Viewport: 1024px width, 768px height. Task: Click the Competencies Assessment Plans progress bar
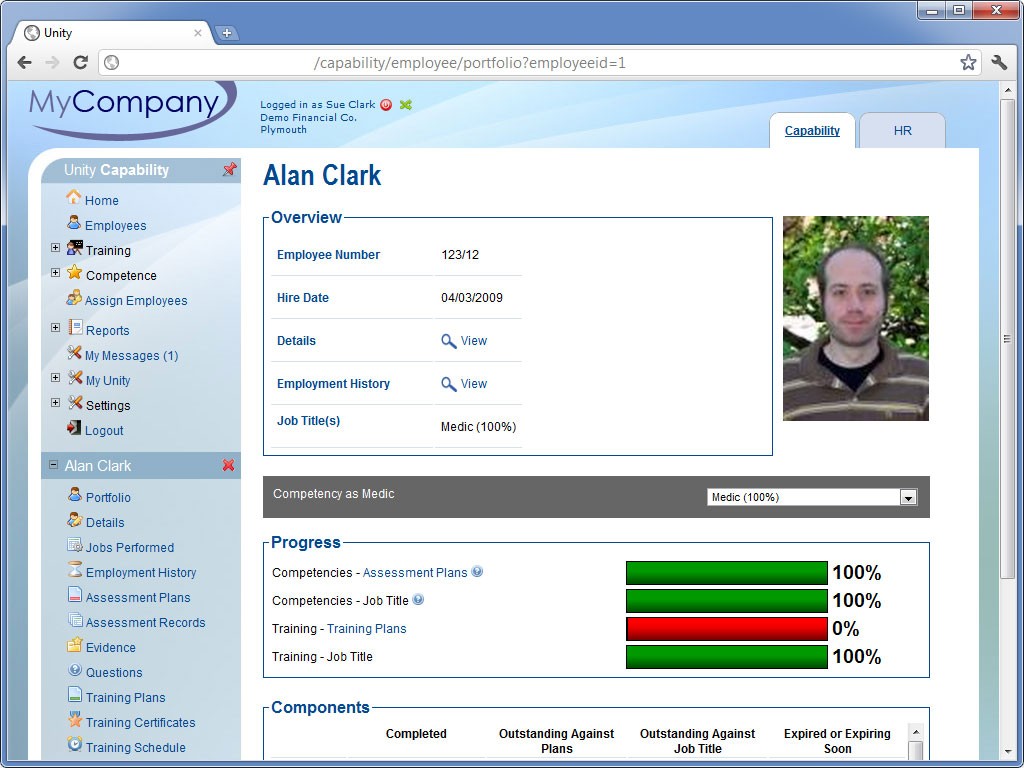[727, 573]
